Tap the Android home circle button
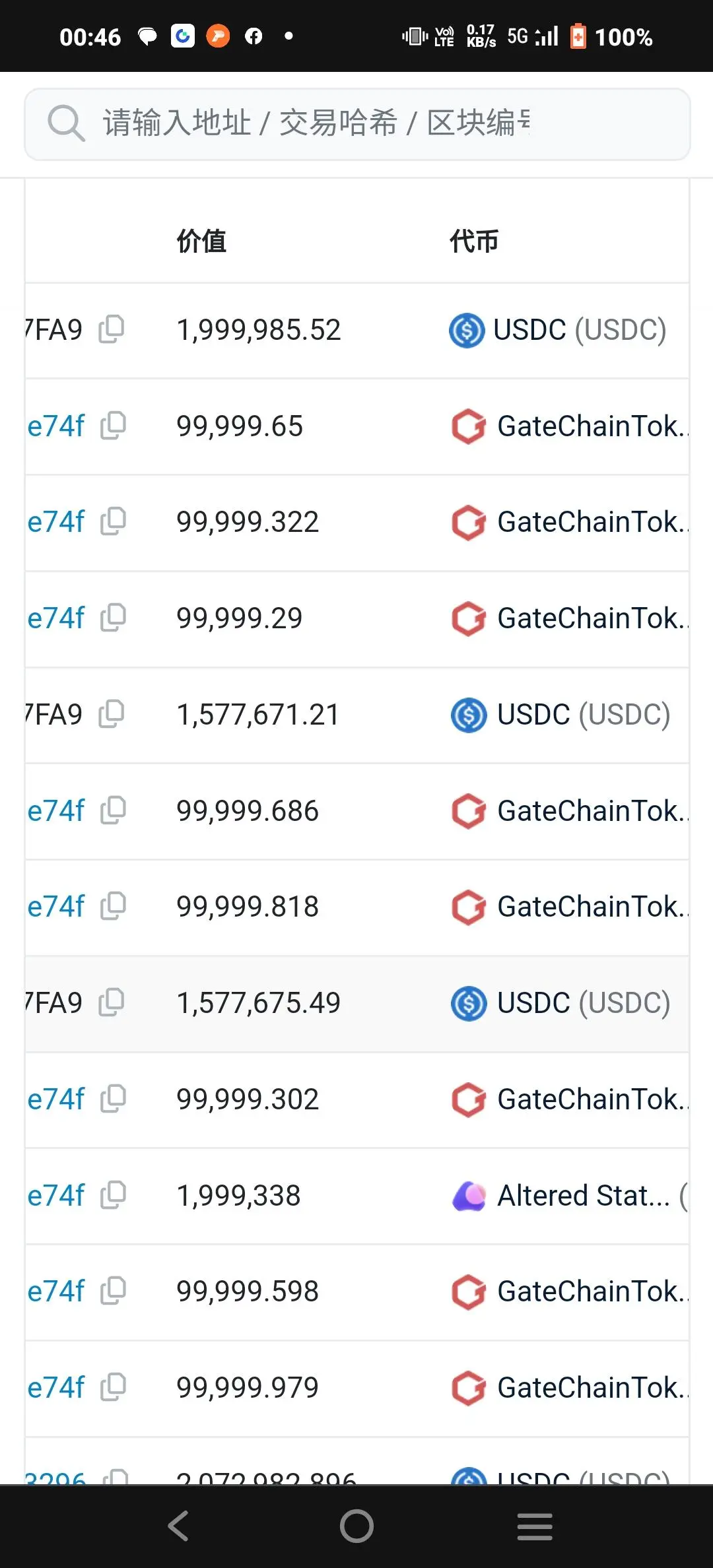Image resolution: width=713 pixels, height=1568 pixels. [x=356, y=1526]
